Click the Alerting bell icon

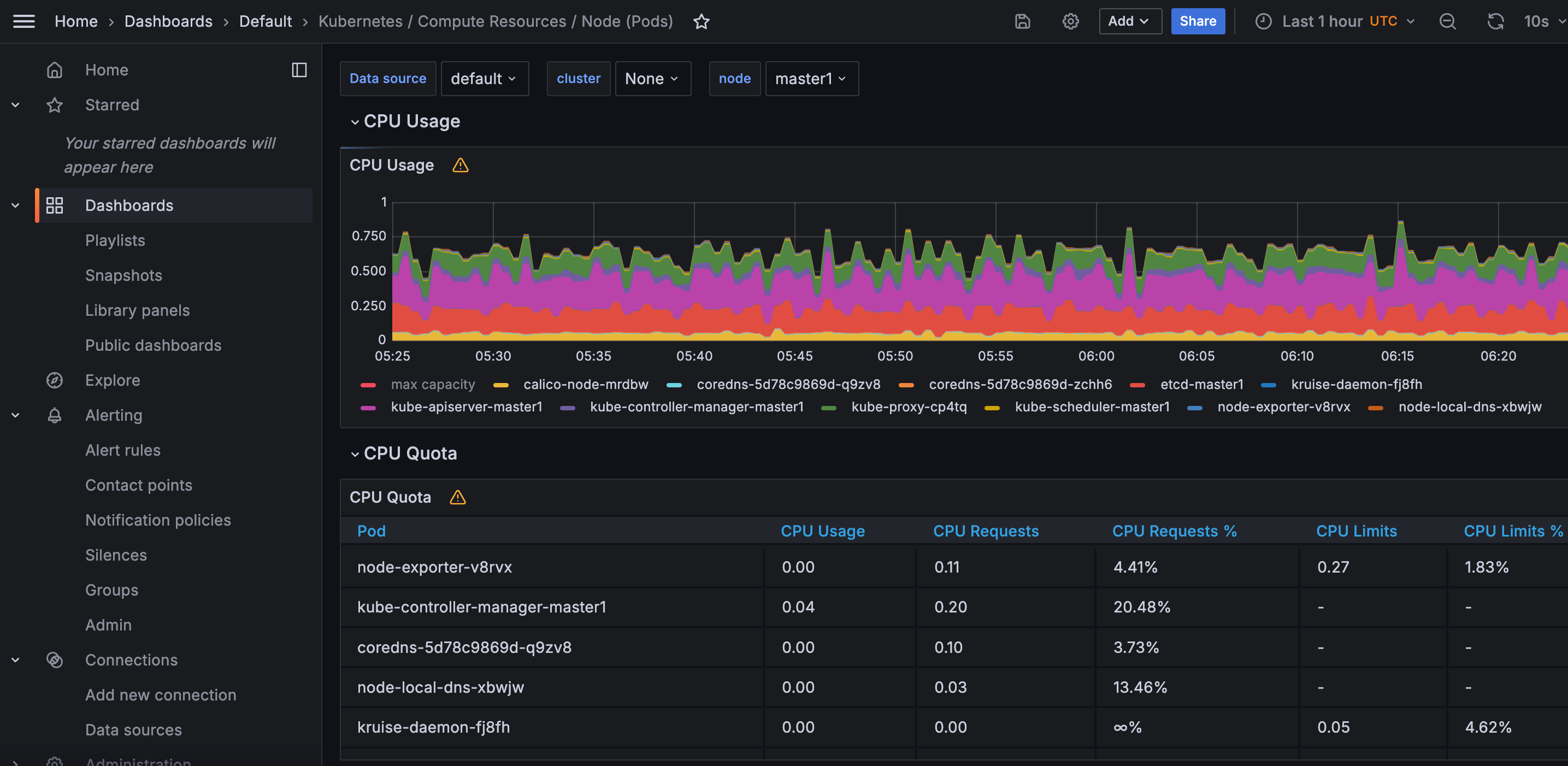pos(55,415)
